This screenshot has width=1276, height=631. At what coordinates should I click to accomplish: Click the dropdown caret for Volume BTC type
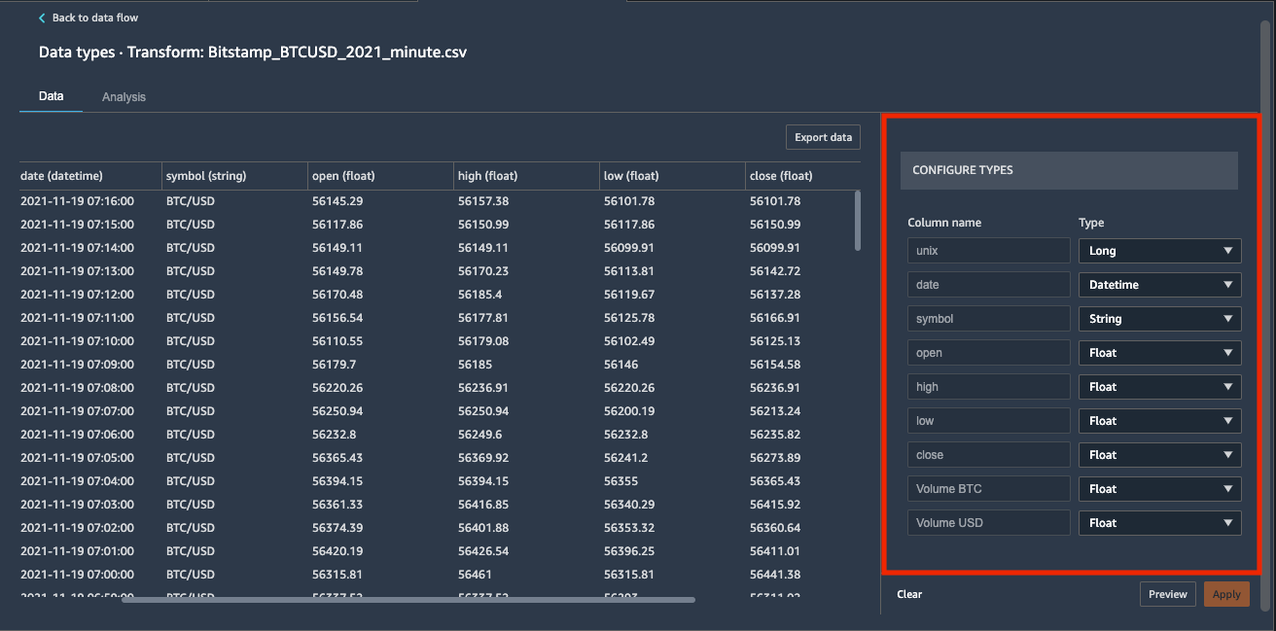pyautogui.click(x=1229, y=488)
